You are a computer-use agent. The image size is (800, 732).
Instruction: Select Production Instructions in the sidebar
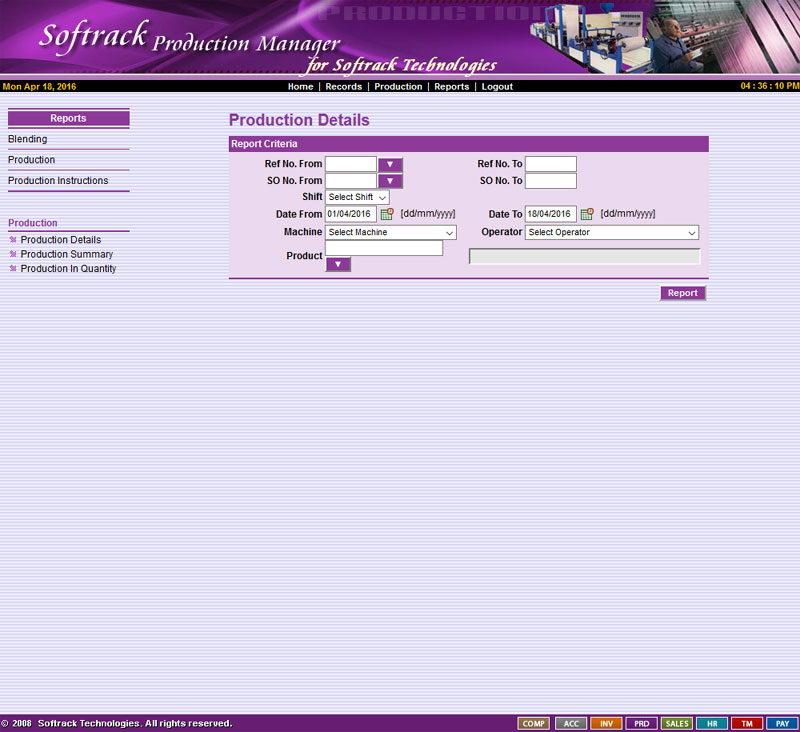coord(58,181)
